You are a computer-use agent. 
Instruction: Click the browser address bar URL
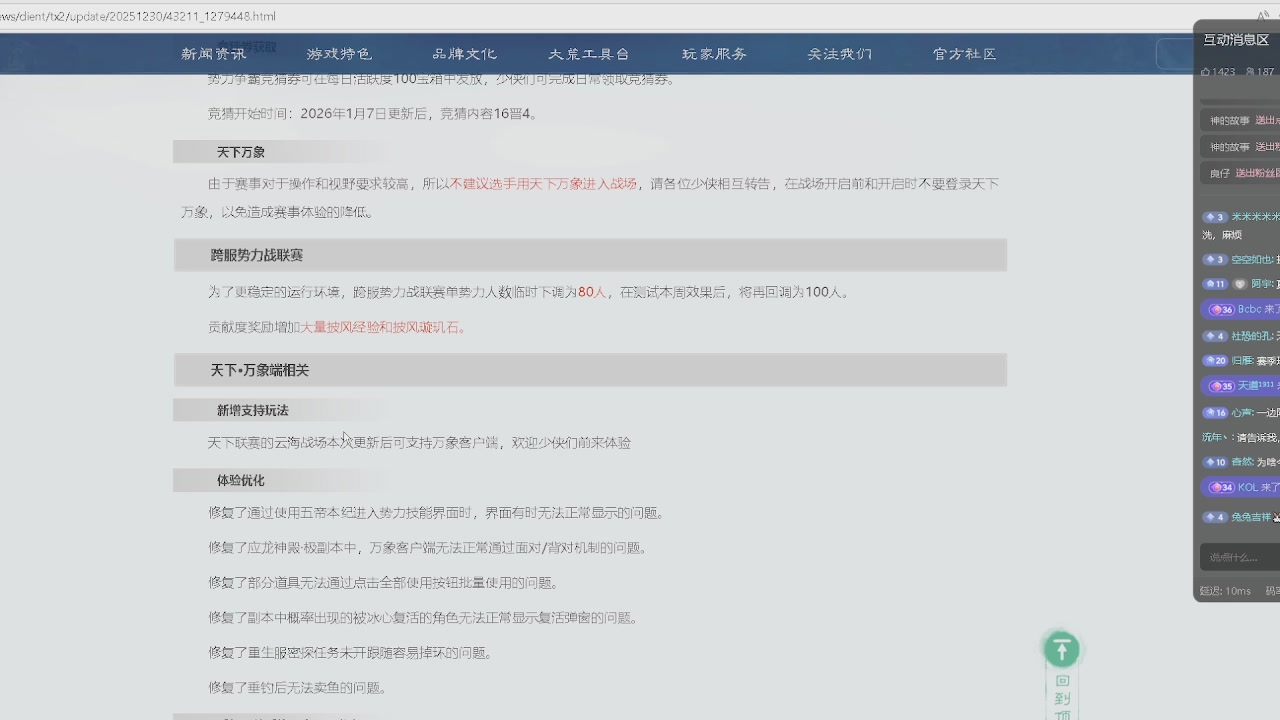[x=140, y=16]
